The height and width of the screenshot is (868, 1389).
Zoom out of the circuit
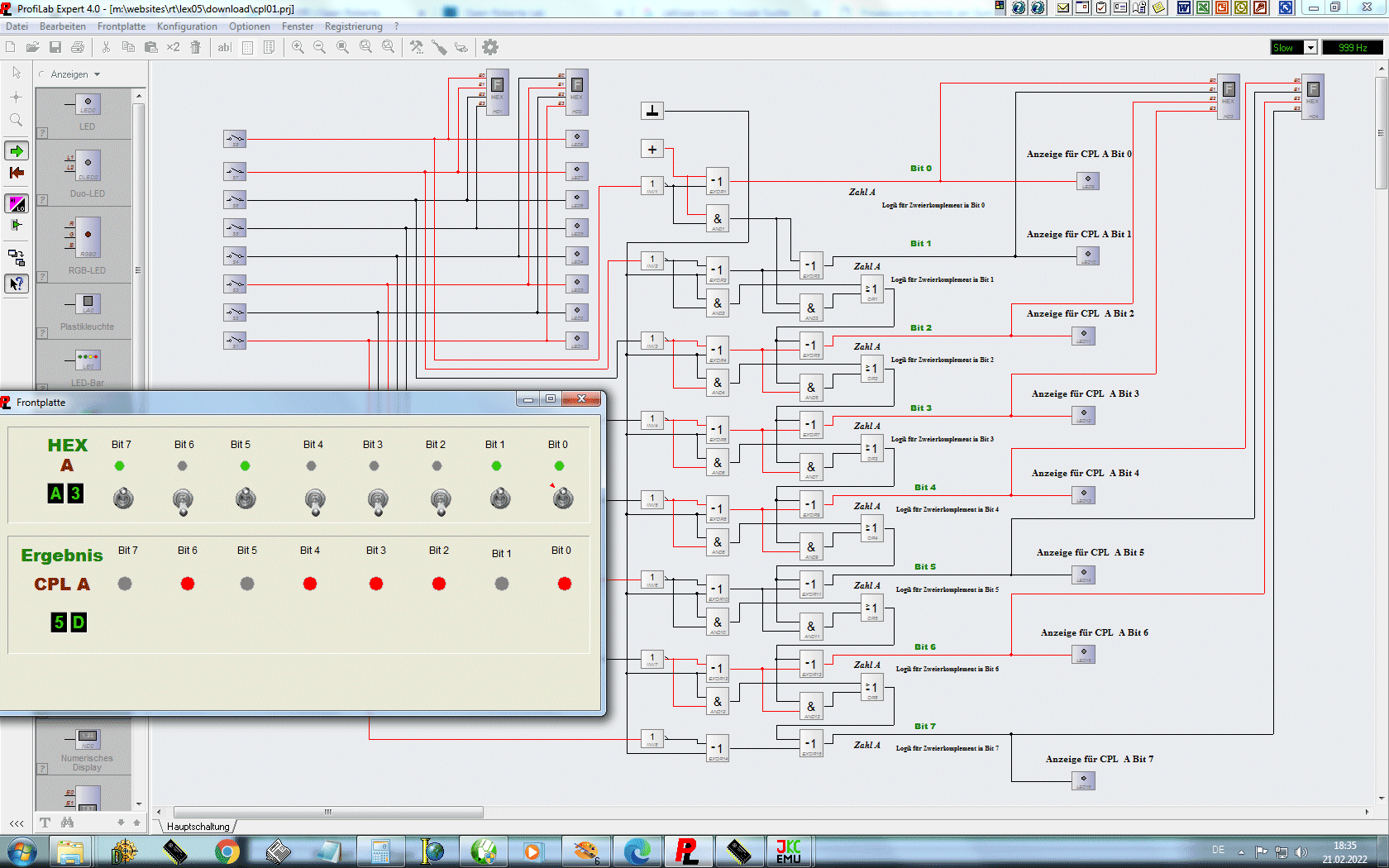coord(320,47)
